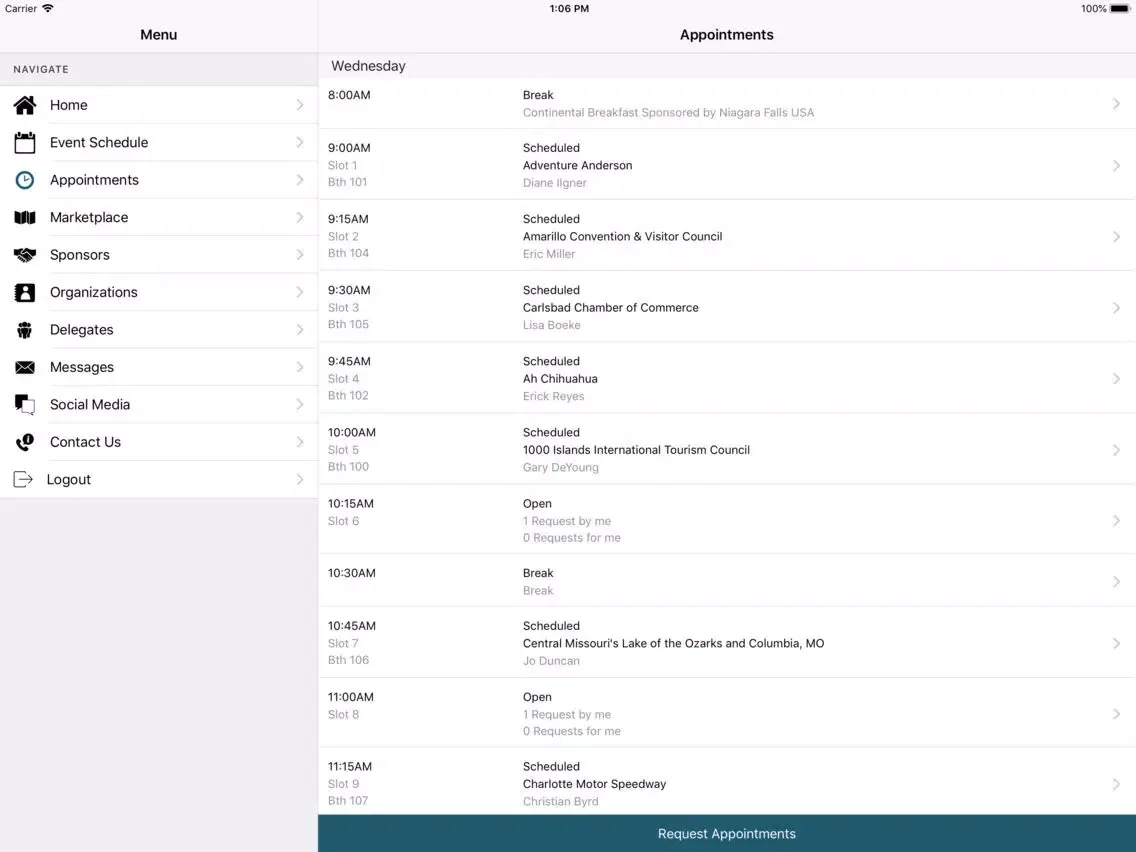Tap the chevron on the Adventure Anderson row
Viewport: 1136px width, 852px height.
click(x=1116, y=165)
